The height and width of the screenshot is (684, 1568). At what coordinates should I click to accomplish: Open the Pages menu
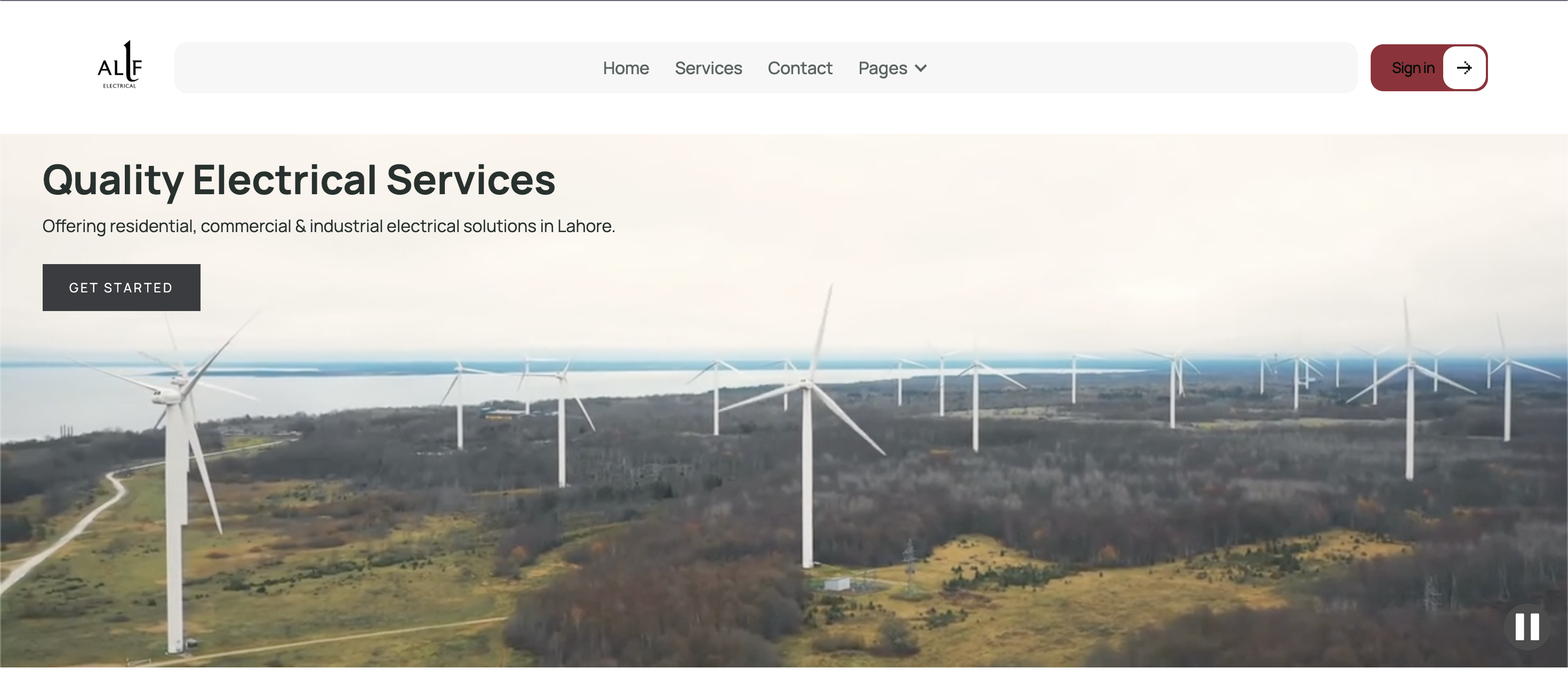coord(883,68)
